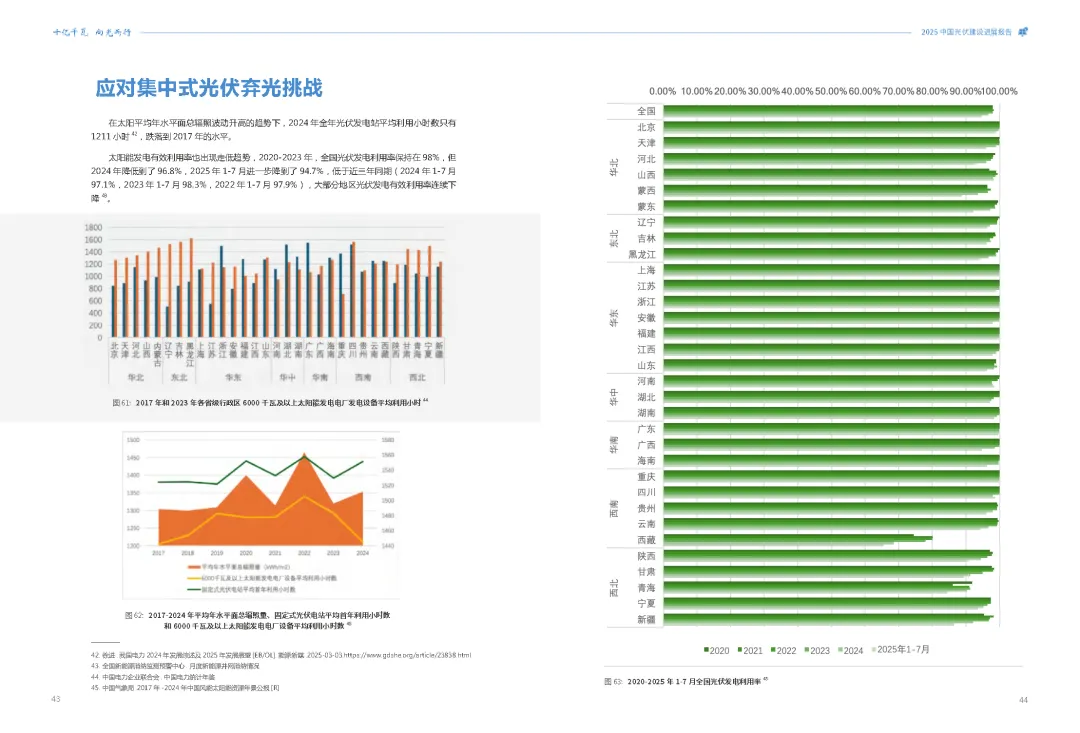Click the 2024 legend swatch in Figure 63
Image resolution: width=1080 pixels, height=733 pixels.
pyautogui.click(x=840, y=650)
